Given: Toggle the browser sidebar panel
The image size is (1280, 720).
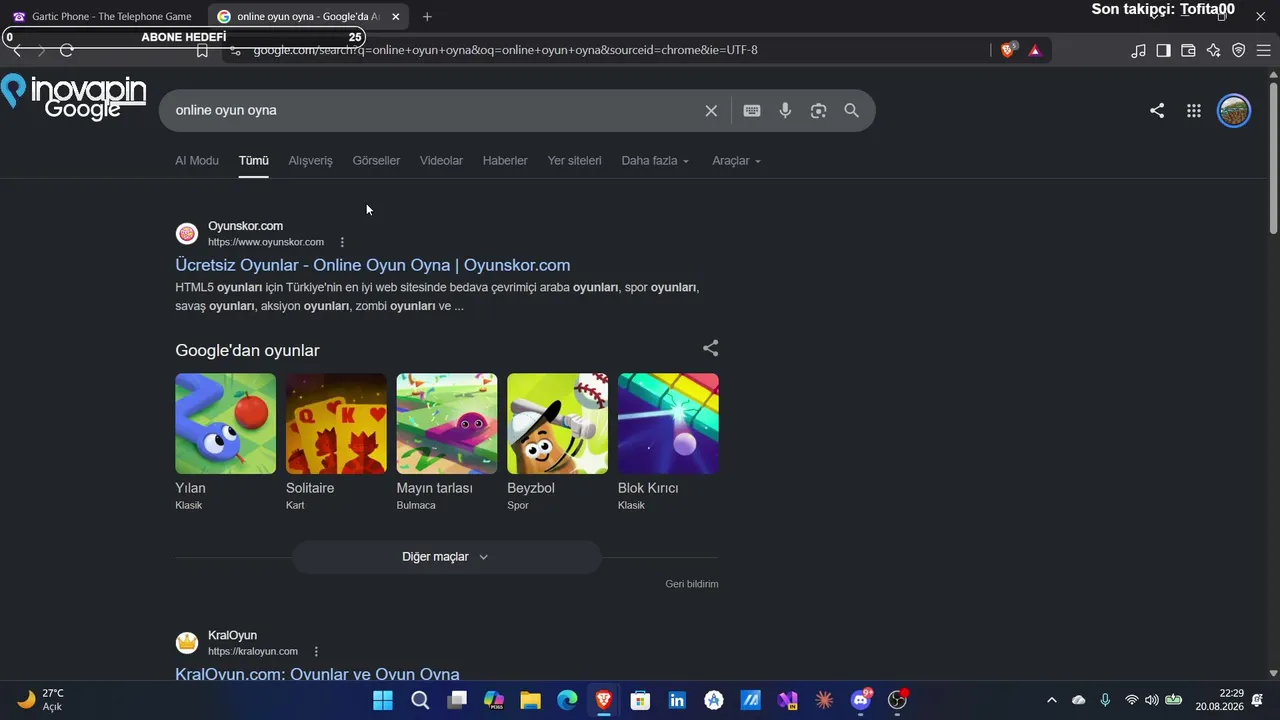Looking at the screenshot, I should 1164,50.
